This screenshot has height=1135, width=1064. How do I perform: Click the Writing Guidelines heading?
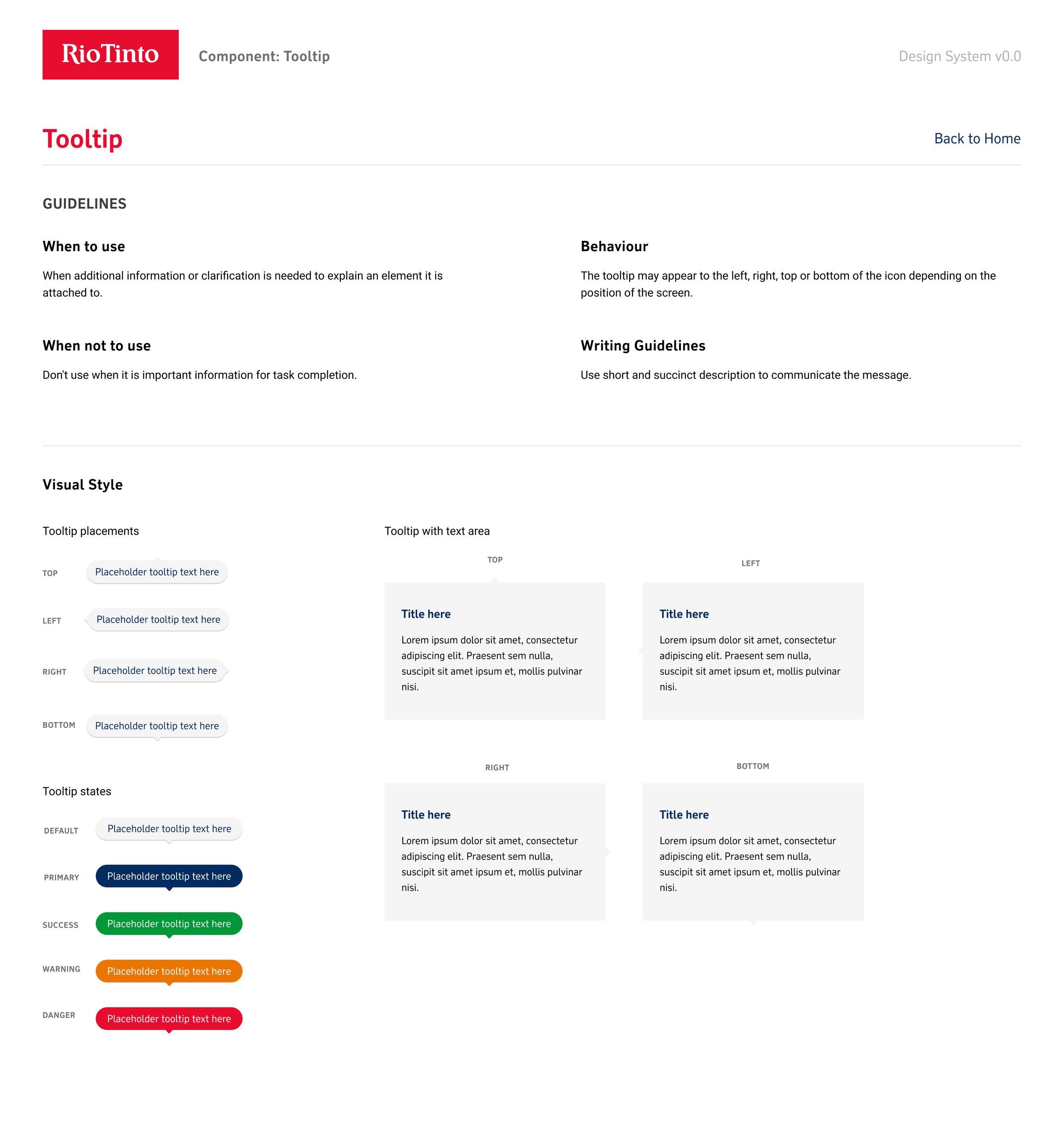[643, 346]
